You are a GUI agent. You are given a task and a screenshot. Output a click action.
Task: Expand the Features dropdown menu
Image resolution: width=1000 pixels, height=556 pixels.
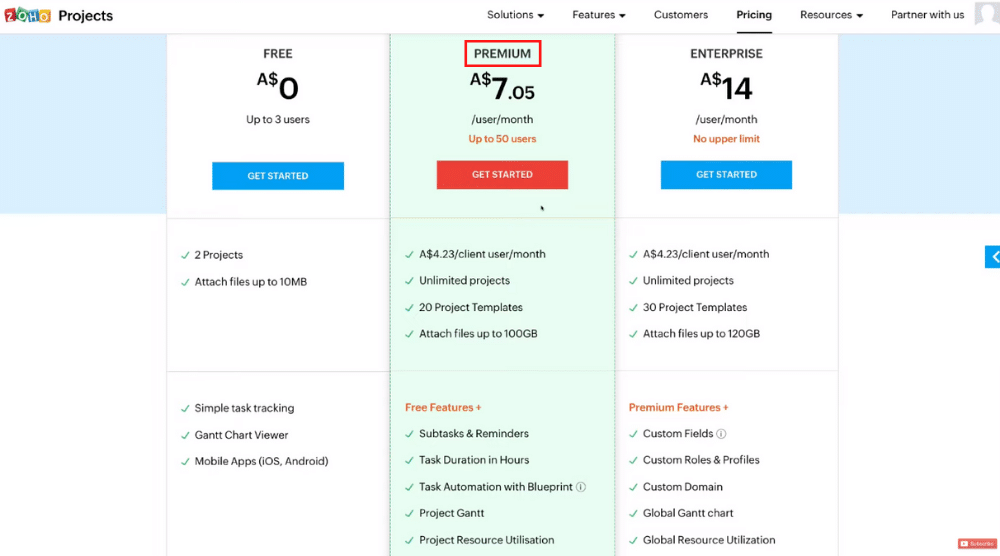pyautogui.click(x=599, y=15)
